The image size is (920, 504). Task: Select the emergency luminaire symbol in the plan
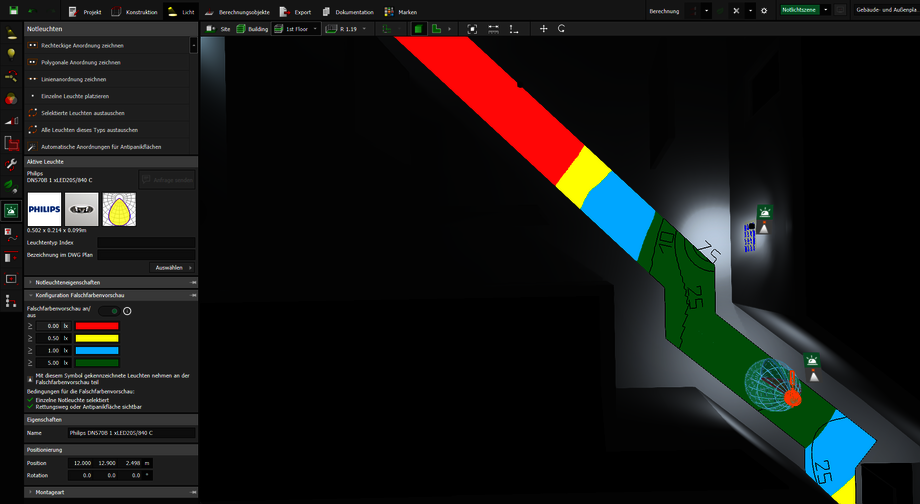click(765, 213)
